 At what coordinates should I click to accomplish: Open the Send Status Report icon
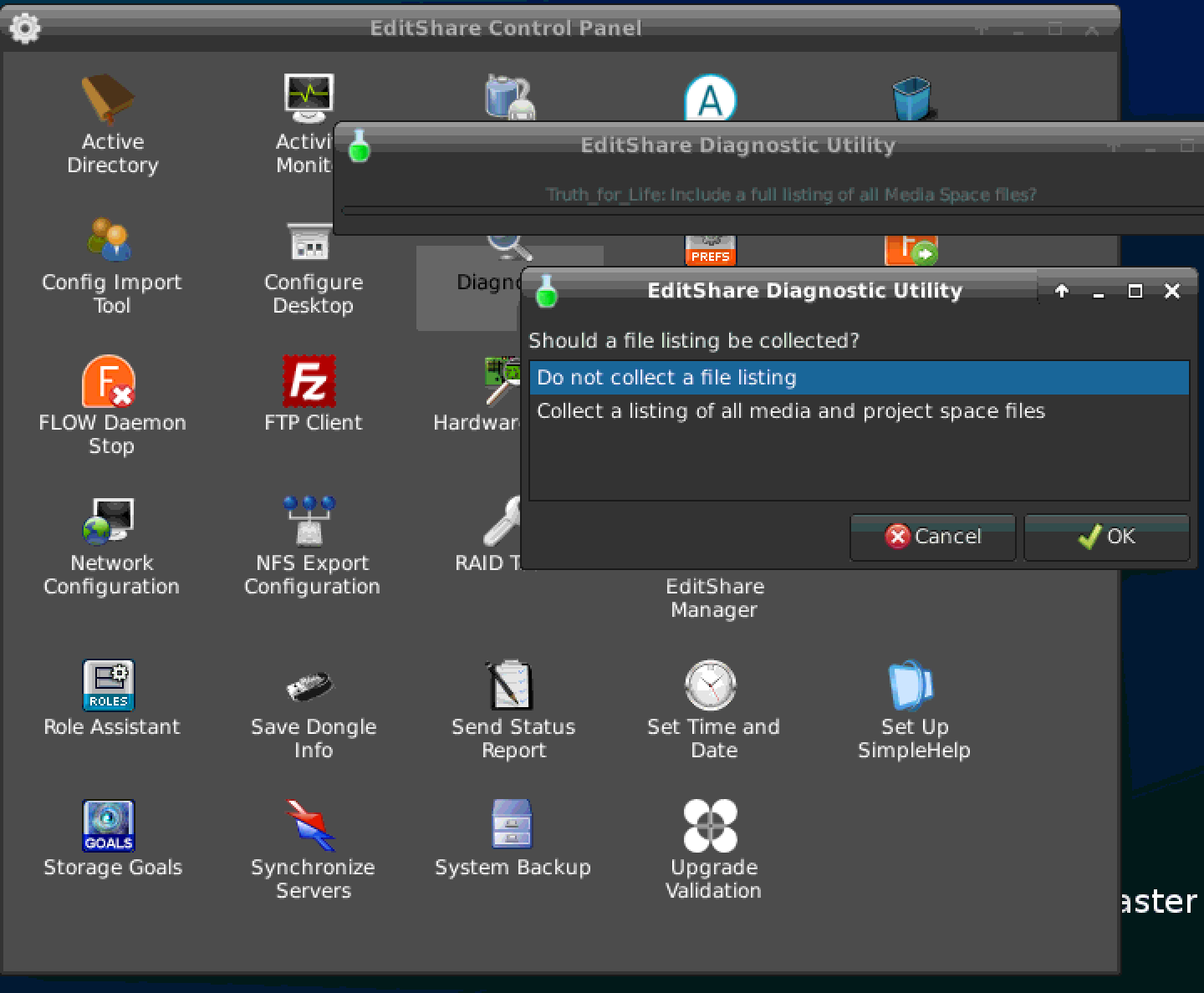point(509,685)
